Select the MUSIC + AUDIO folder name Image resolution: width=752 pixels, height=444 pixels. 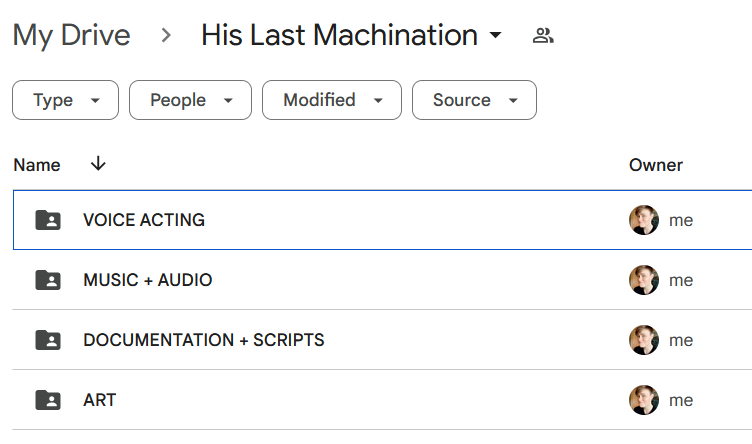[x=148, y=280]
